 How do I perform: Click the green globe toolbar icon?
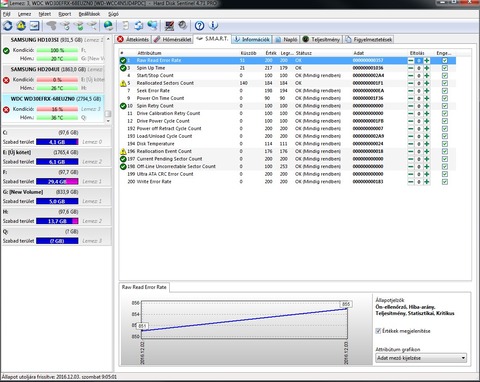point(108,26)
